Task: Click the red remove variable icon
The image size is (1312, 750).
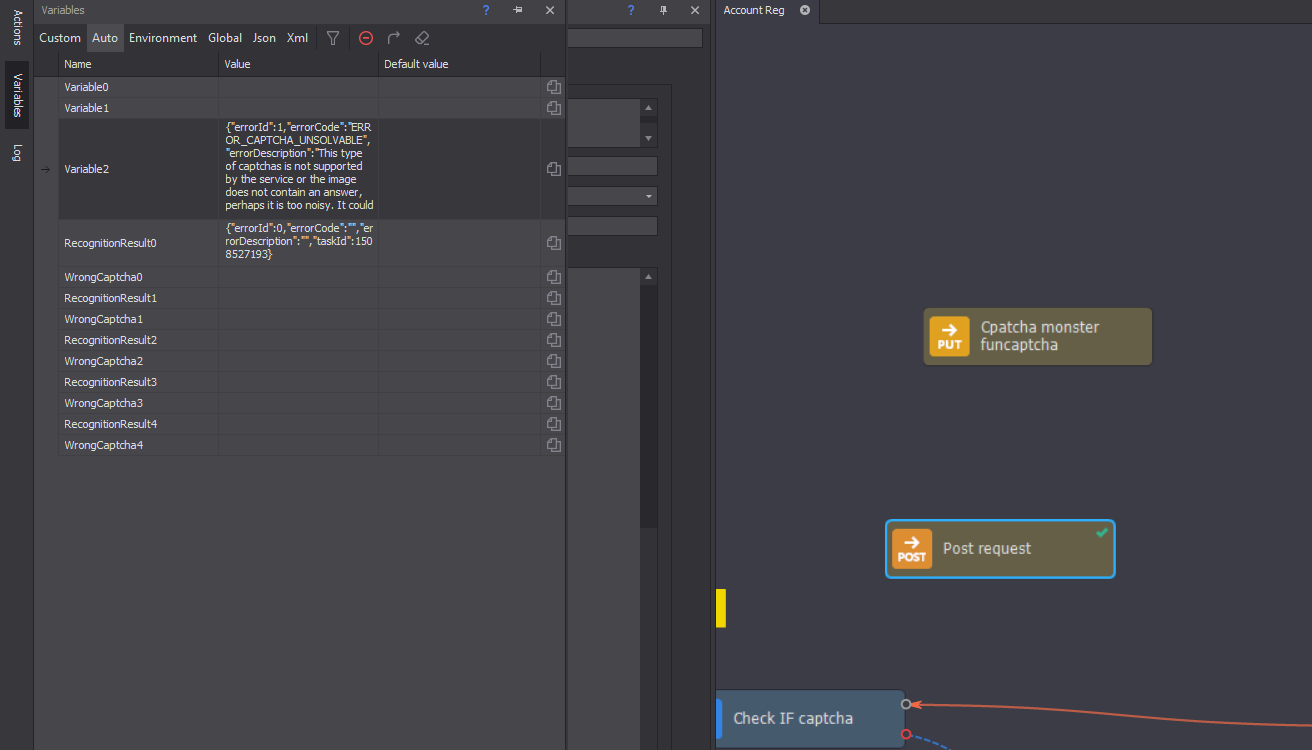Action: tap(366, 38)
